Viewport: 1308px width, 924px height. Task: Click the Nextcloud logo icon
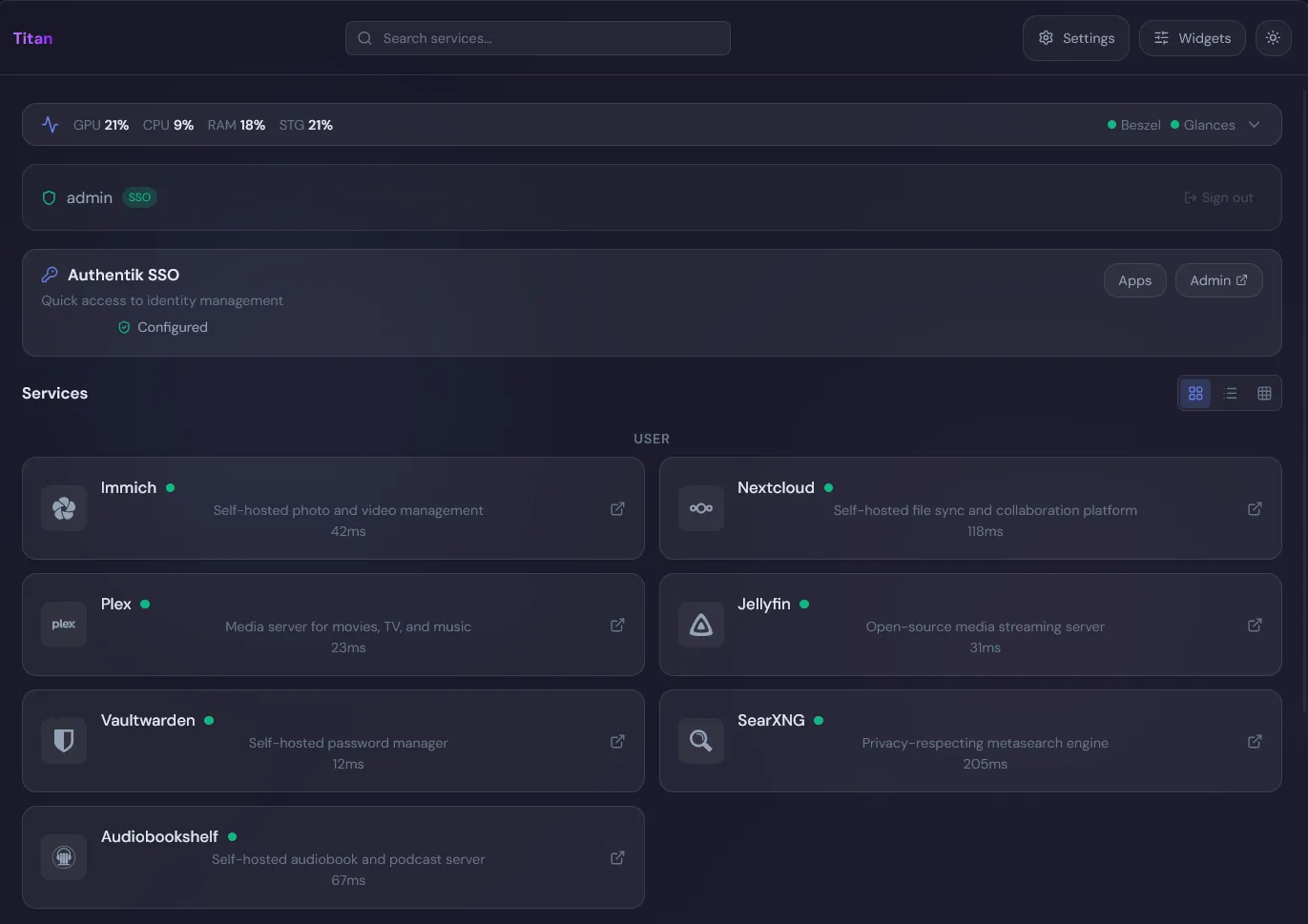point(701,508)
